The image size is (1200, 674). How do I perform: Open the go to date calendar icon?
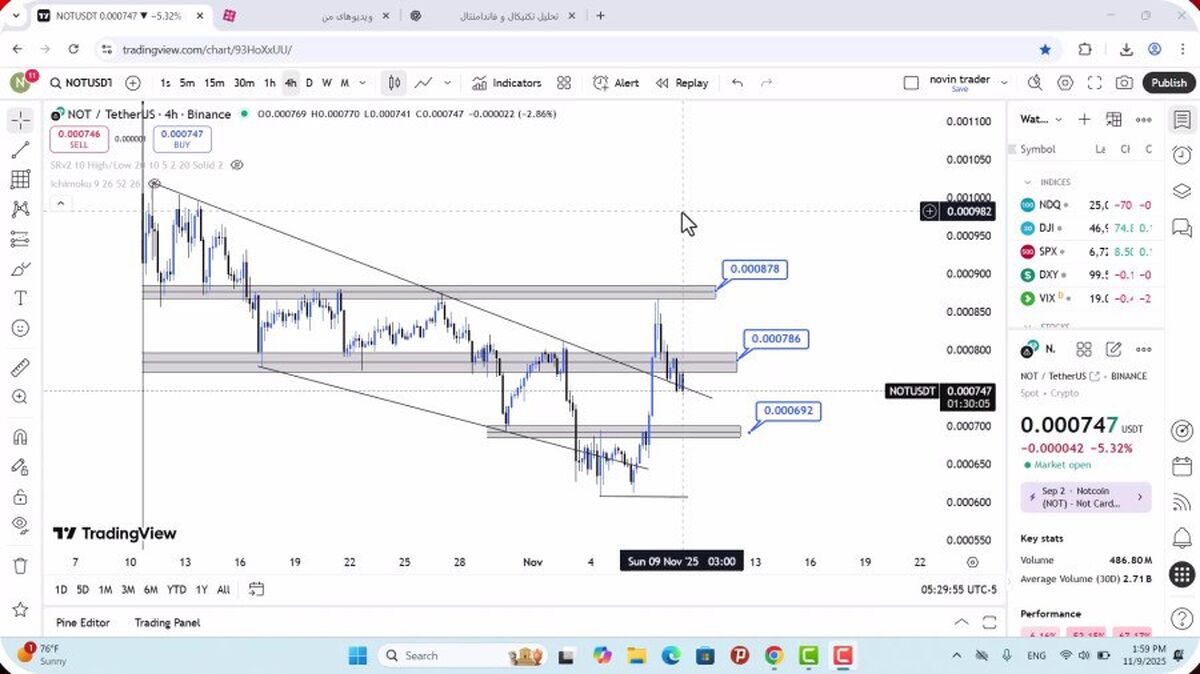pyautogui.click(x=256, y=589)
